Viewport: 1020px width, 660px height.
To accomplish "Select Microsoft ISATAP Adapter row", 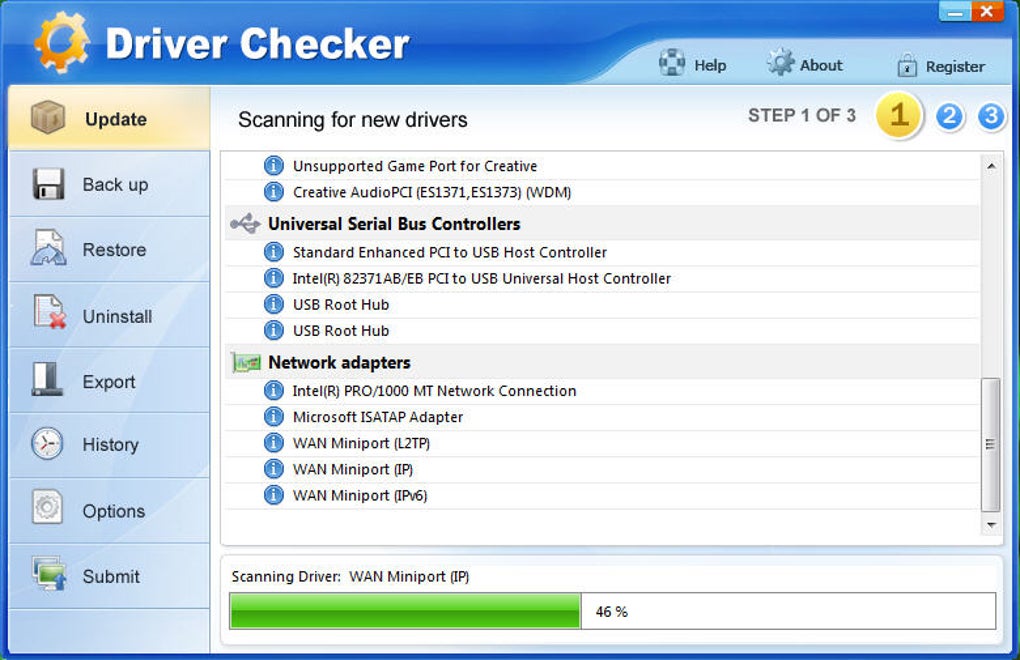I will click(x=602, y=416).
